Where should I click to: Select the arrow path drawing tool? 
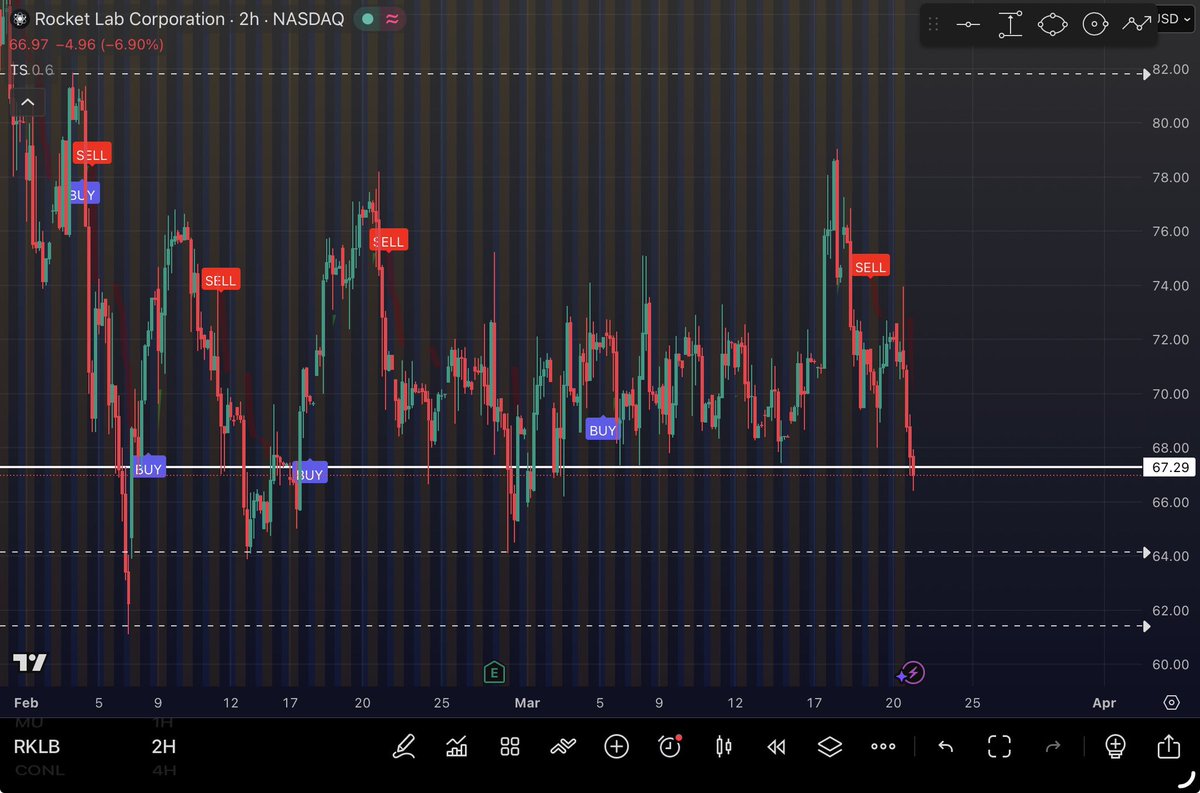1136,22
